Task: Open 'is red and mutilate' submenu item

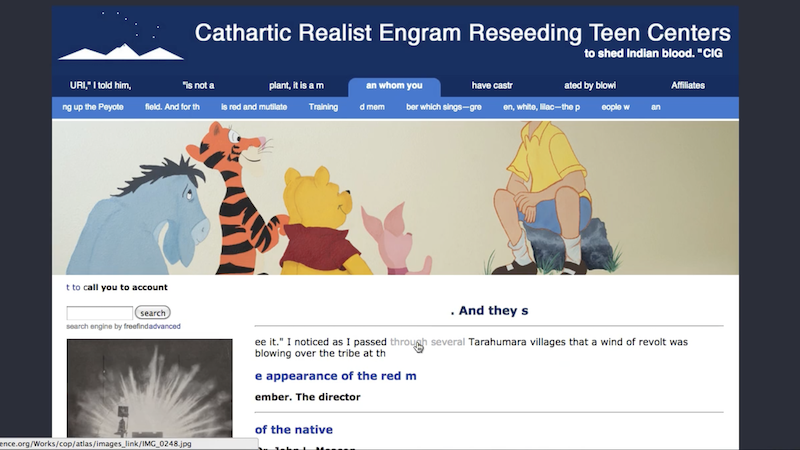Action: (x=255, y=107)
